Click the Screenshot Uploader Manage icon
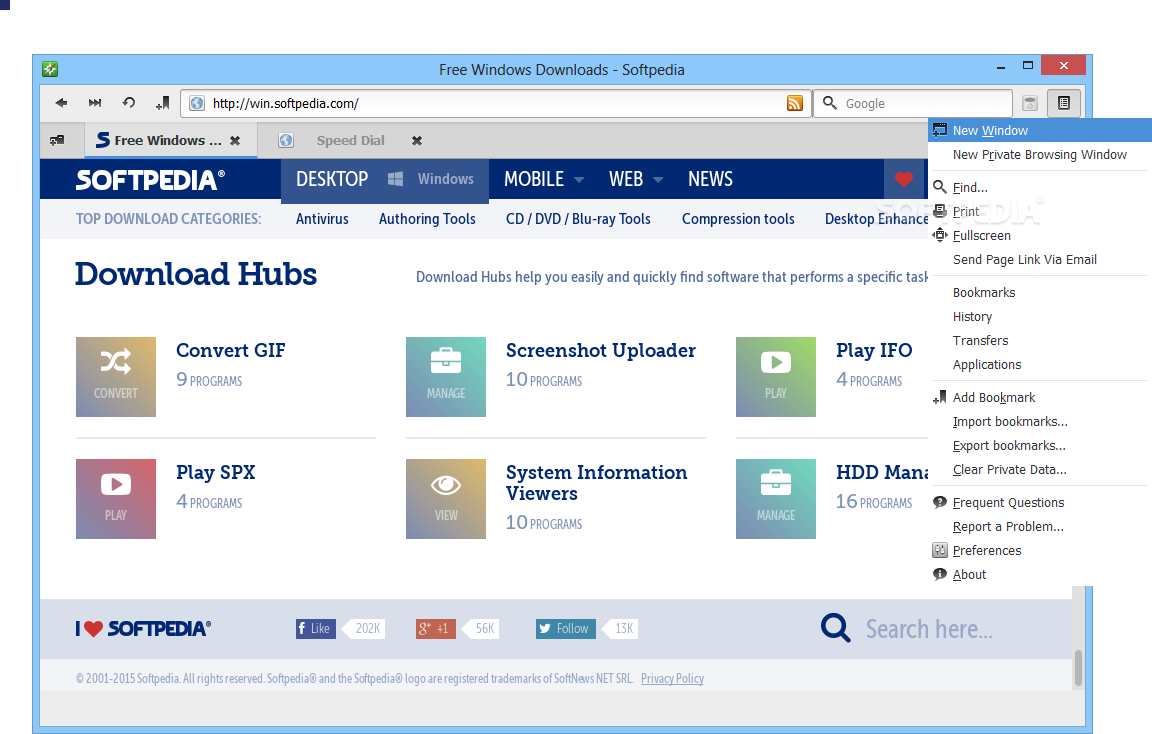Image resolution: width=1152 pixels, height=734 pixels. [x=446, y=377]
